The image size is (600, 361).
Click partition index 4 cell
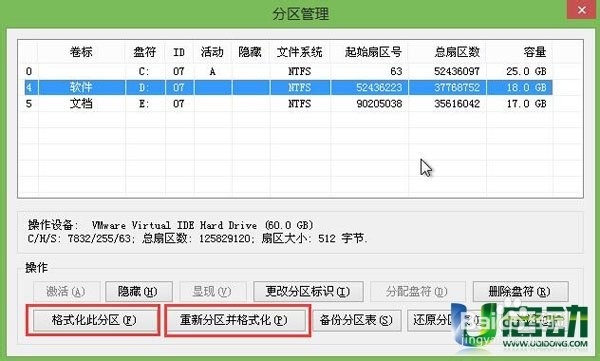click(x=29, y=87)
